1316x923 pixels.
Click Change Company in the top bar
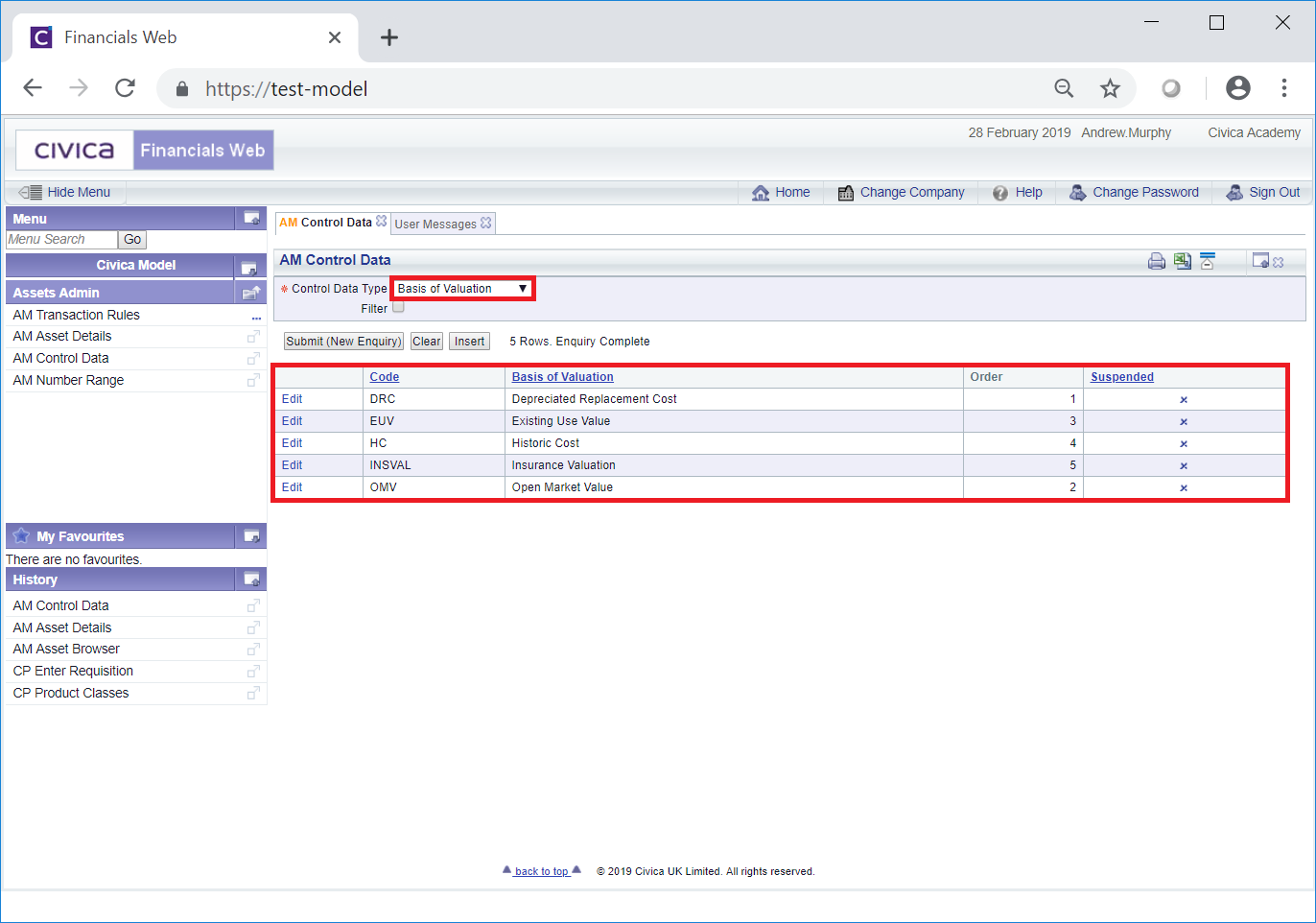[x=902, y=192]
